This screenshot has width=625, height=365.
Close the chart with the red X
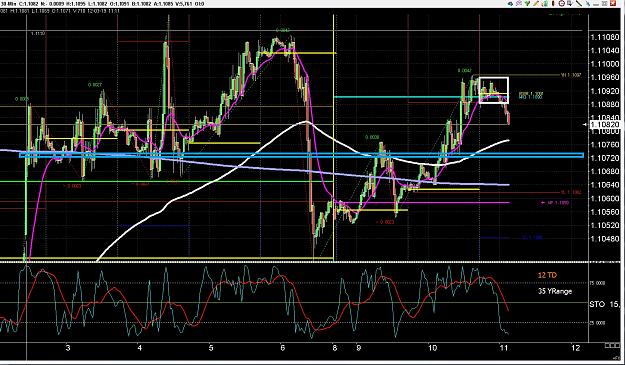point(613,4)
